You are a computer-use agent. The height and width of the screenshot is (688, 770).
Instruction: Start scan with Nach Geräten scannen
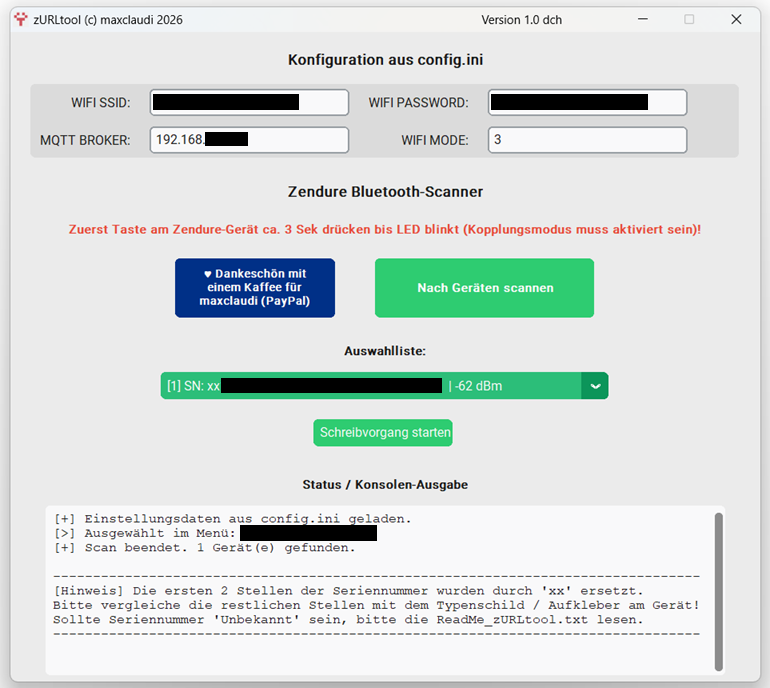[x=484, y=288]
